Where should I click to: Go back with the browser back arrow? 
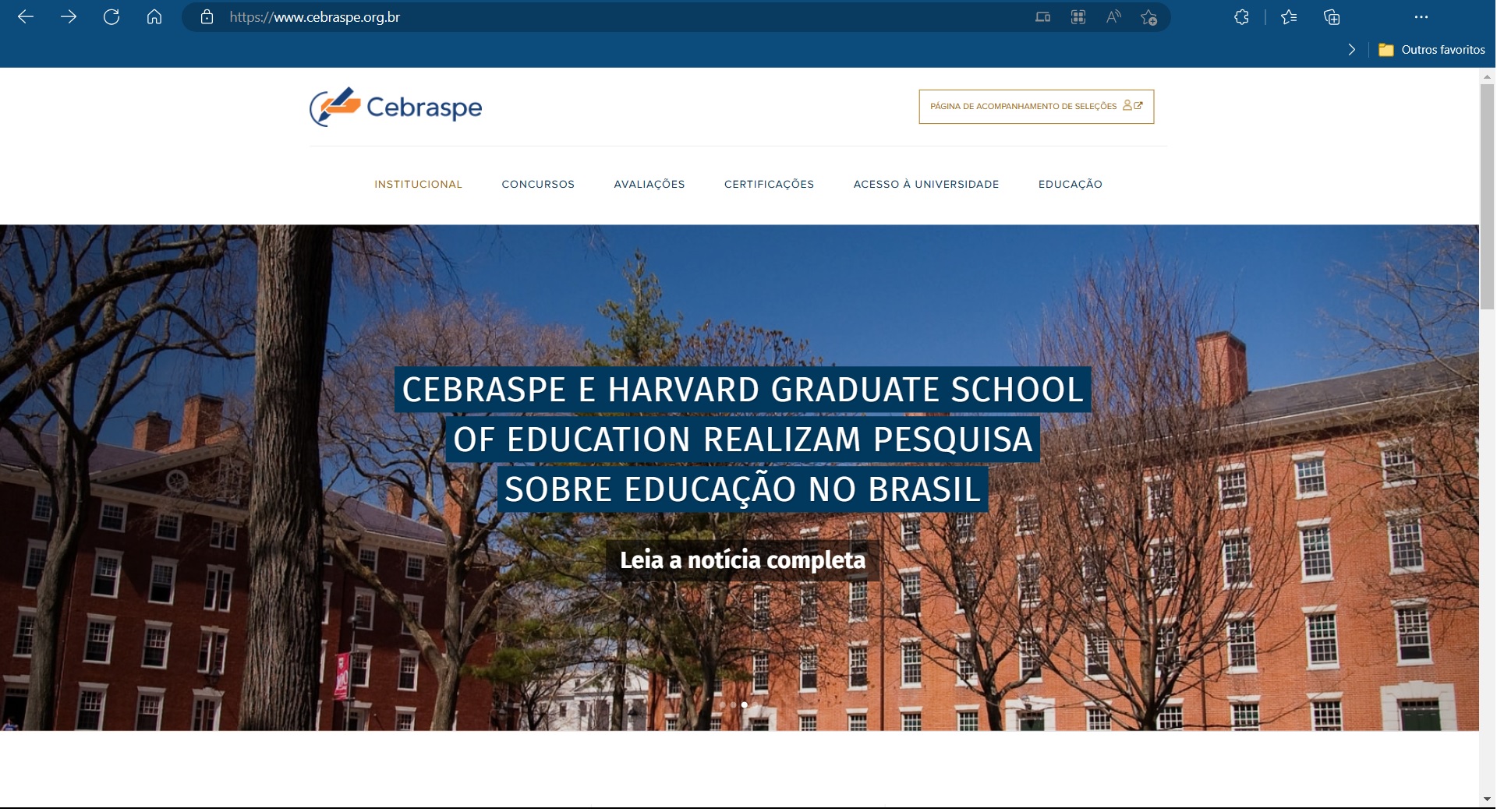tap(26, 17)
